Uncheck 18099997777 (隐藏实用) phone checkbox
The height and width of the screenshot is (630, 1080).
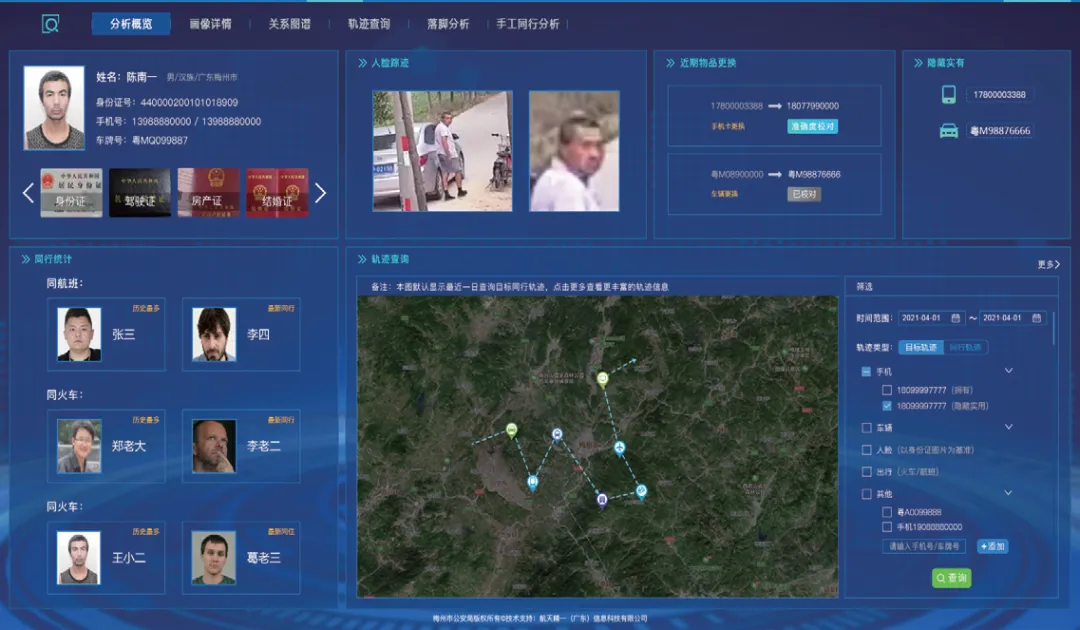(887, 406)
